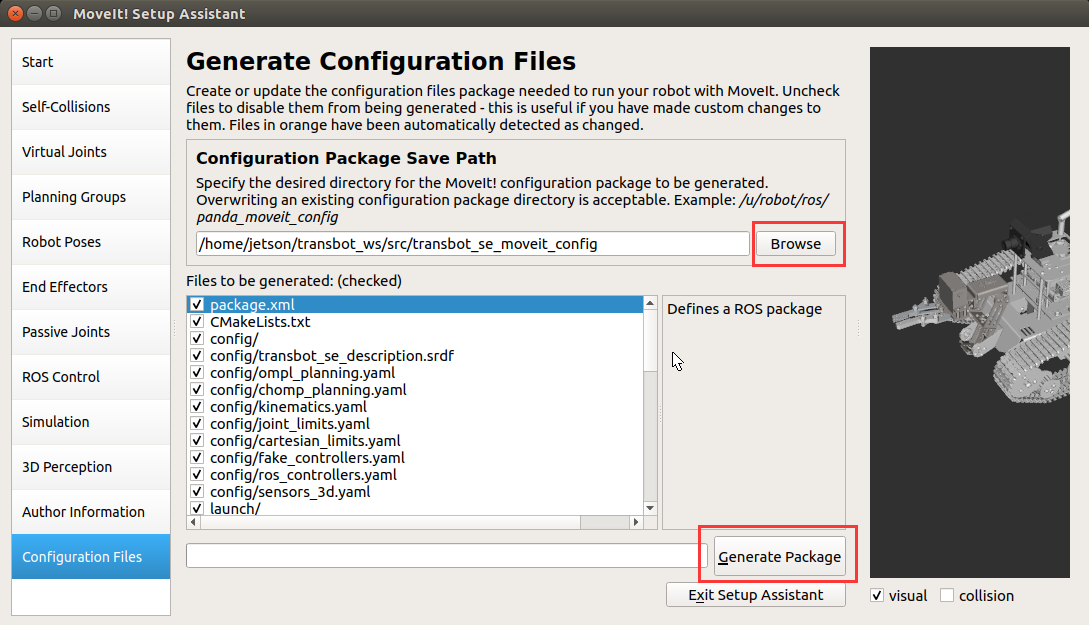Uncheck config/transbot_se_description.srdf checkbox
The width and height of the screenshot is (1089, 625).
point(197,356)
